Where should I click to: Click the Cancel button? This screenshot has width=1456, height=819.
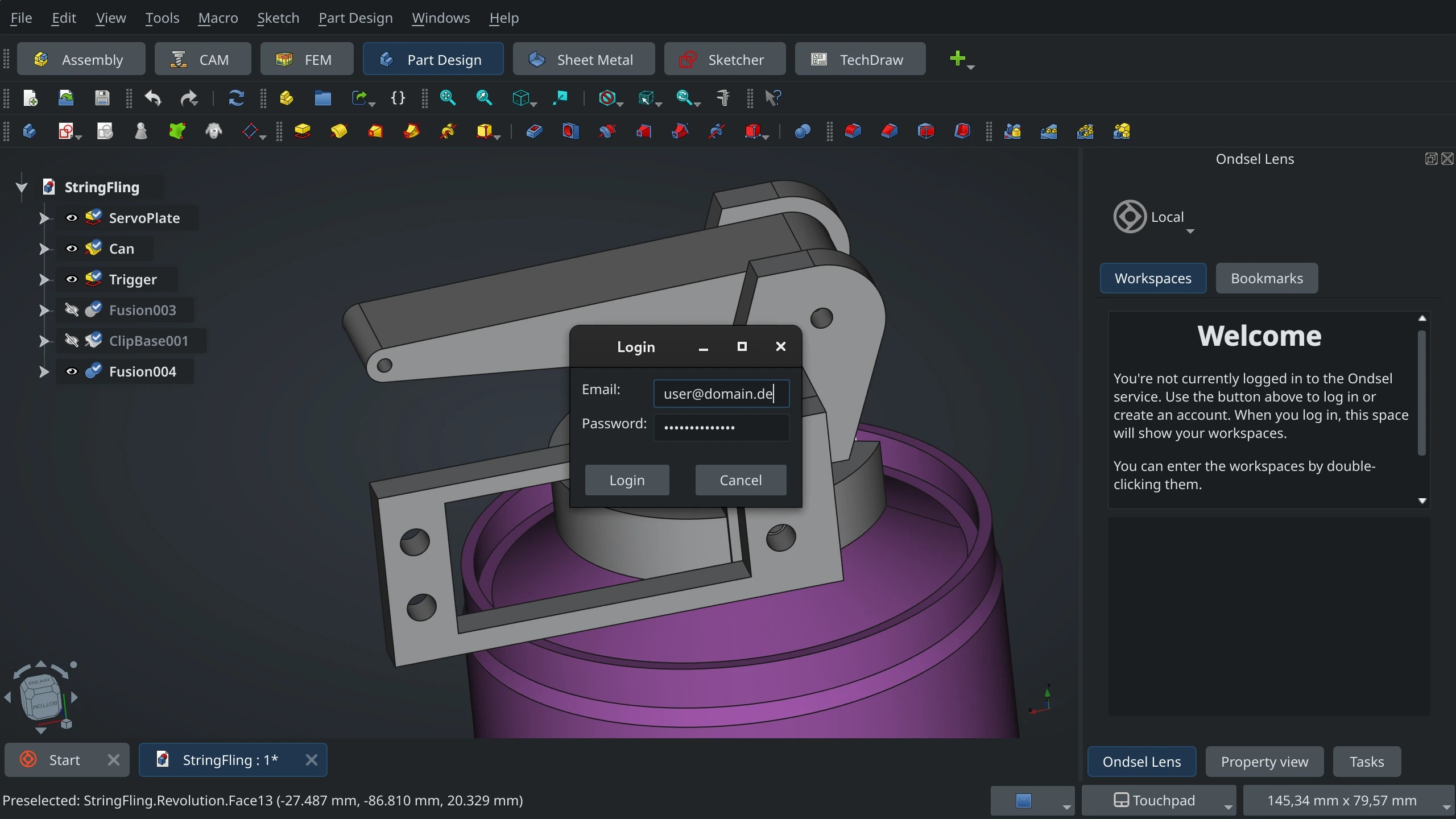(x=741, y=479)
